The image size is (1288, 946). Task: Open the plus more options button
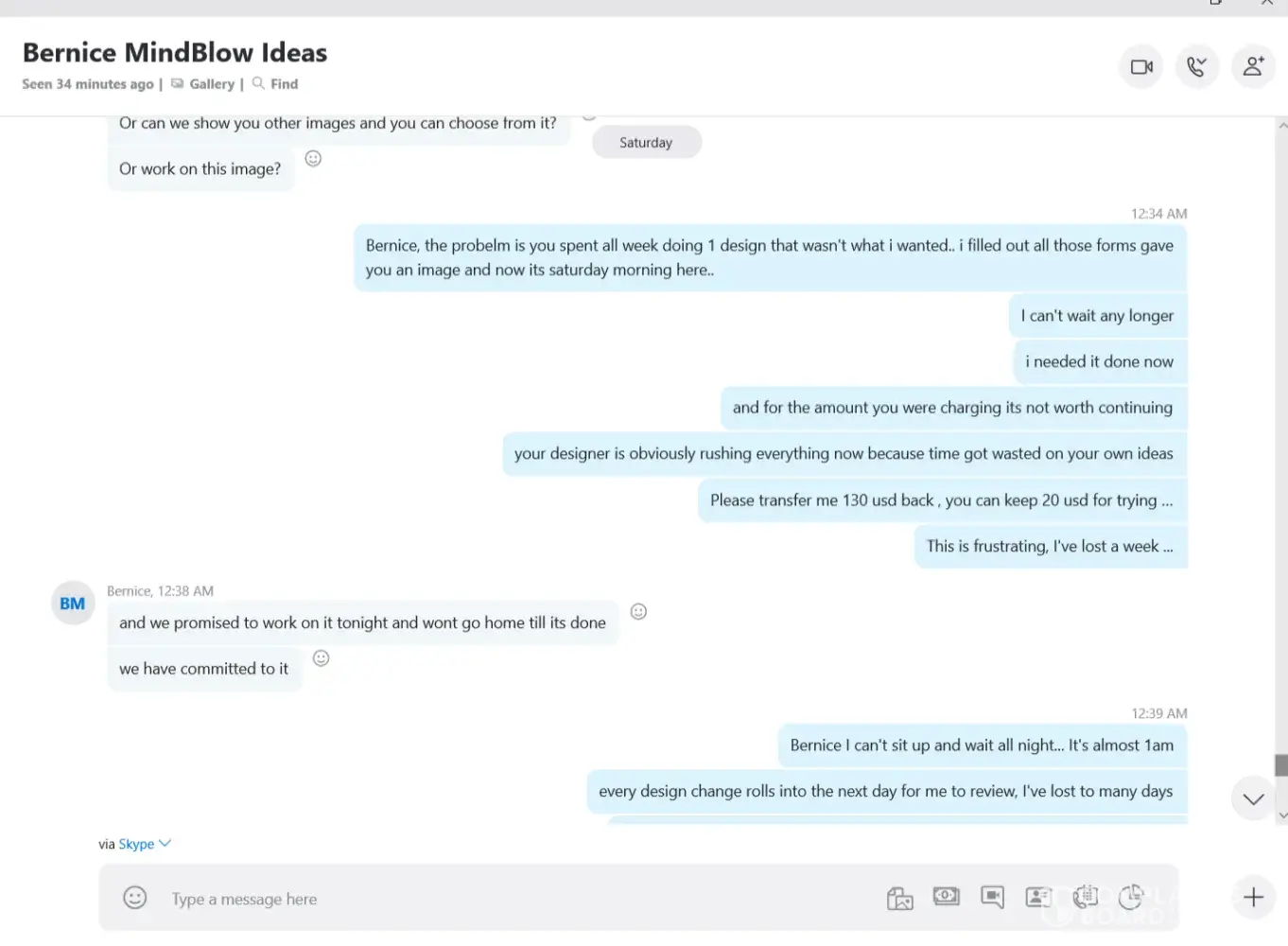tap(1253, 897)
